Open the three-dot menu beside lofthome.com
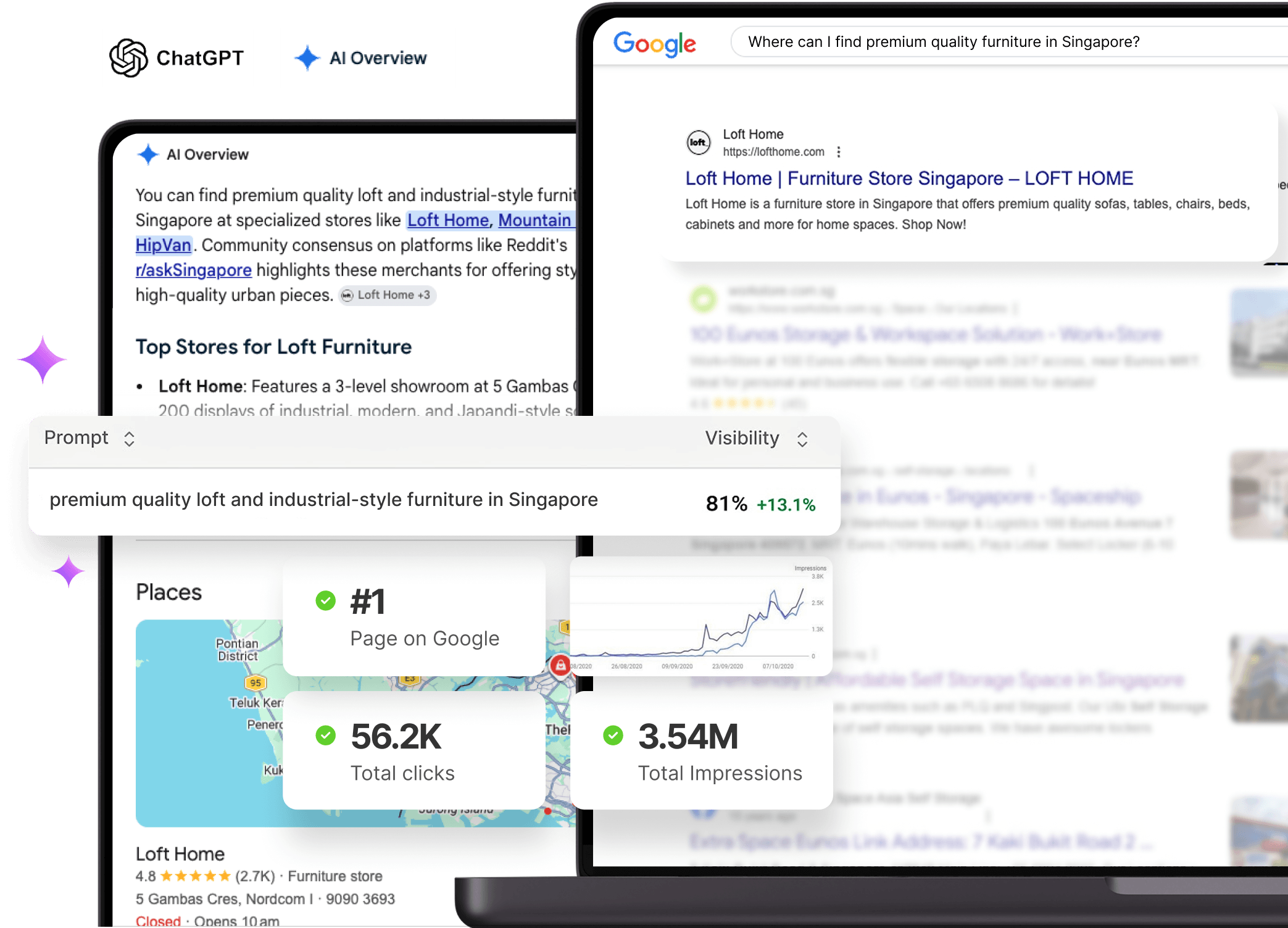This screenshot has height=928, width=1288. pos(838,152)
